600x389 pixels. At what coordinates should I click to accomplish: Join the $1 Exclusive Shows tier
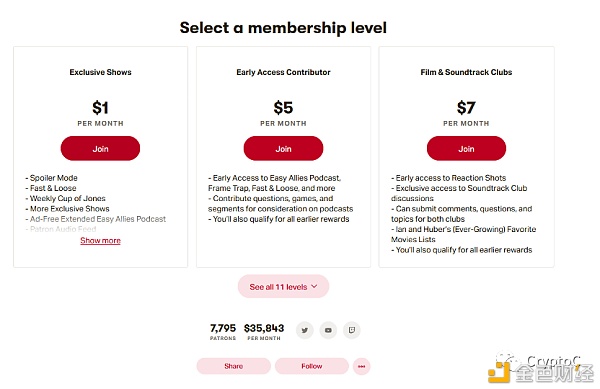100,148
